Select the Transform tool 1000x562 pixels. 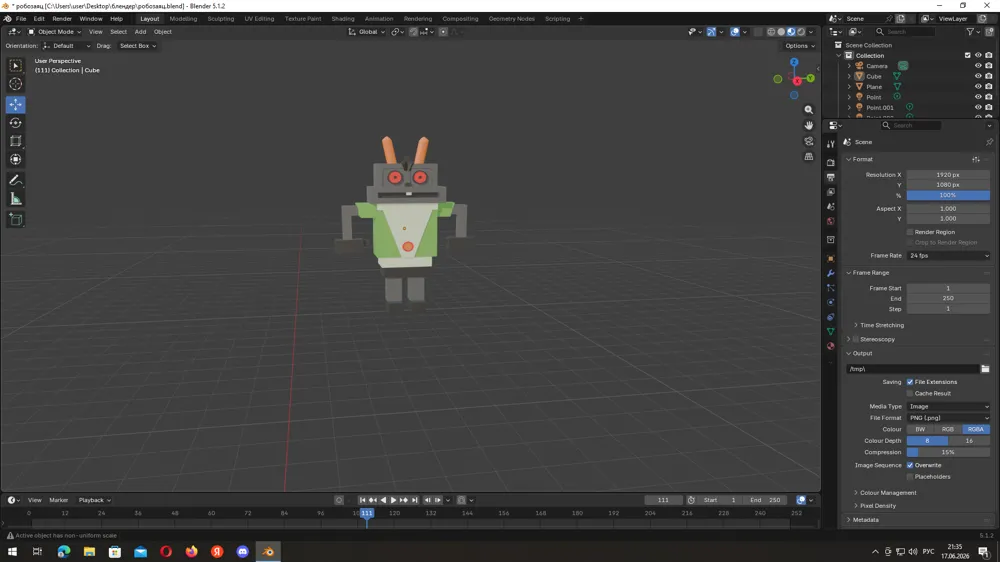click(15, 159)
